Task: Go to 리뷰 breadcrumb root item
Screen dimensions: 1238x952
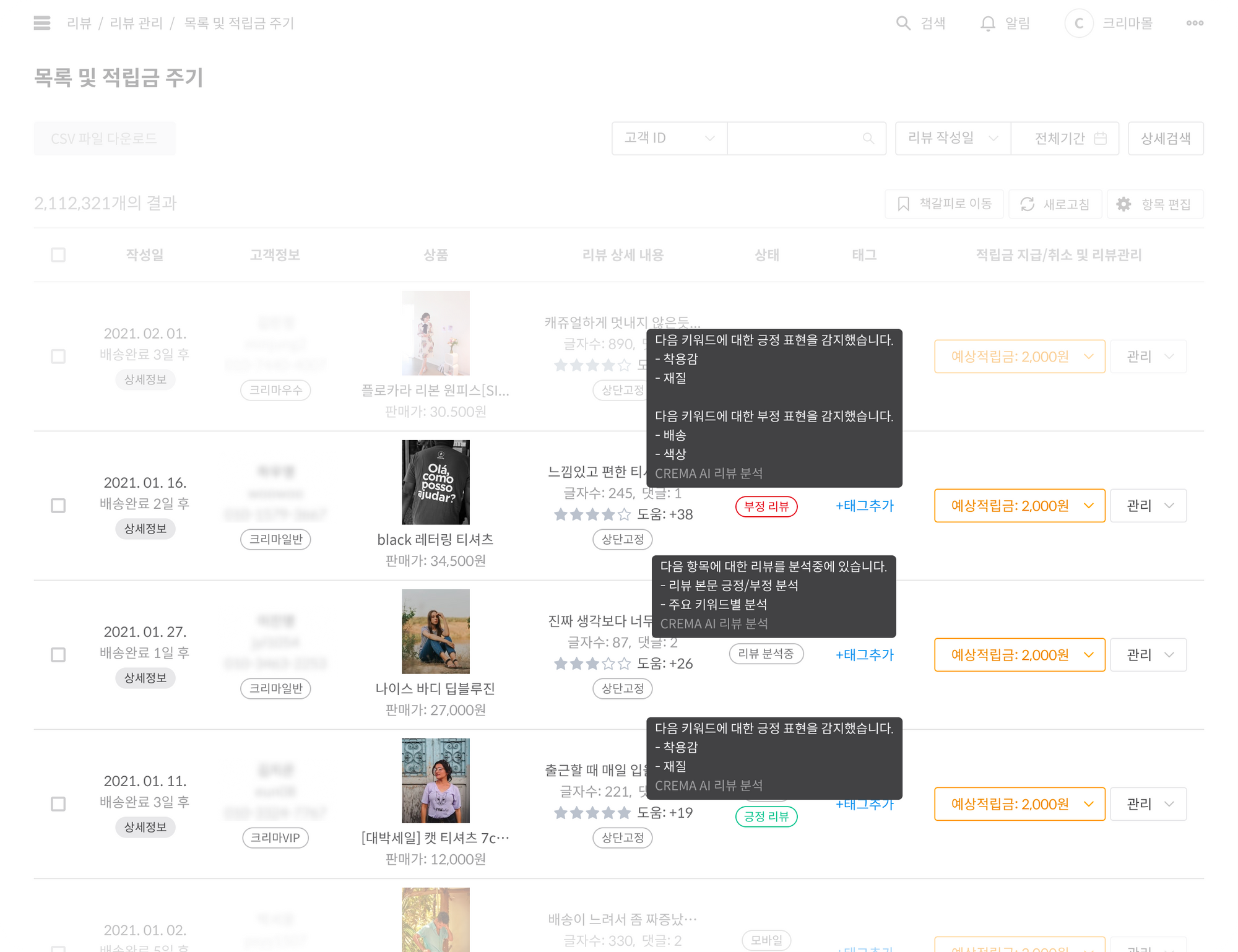Action: pos(79,24)
